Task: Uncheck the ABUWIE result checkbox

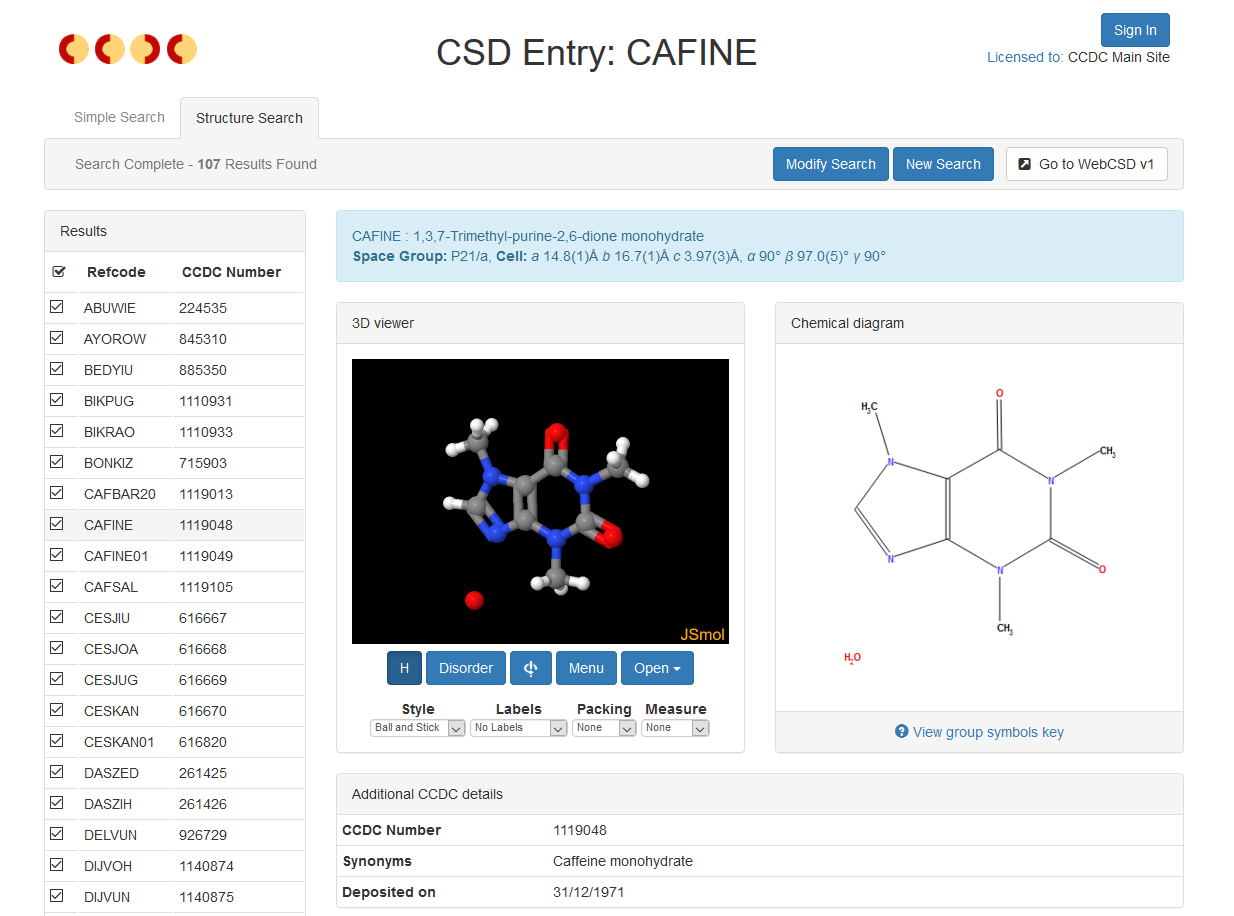Action: (57, 307)
